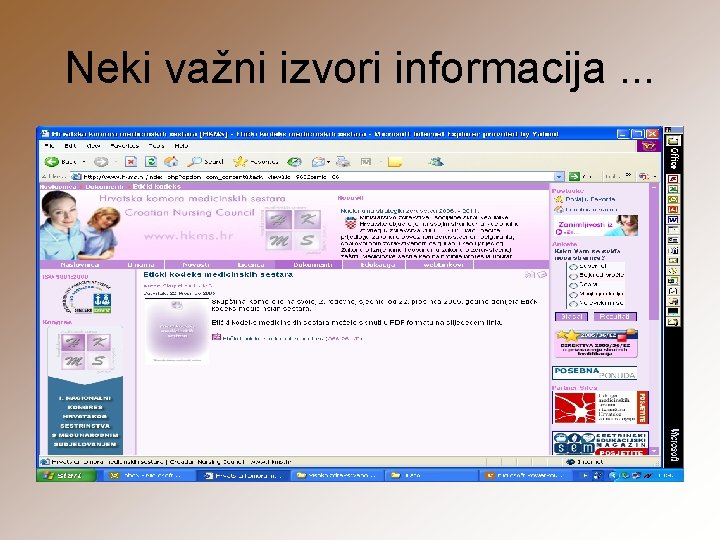Image resolution: width=720 pixels, height=540 pixels.
Task: Click the Dokumenti breadcrumb link
Action: (x=104, y=187)
